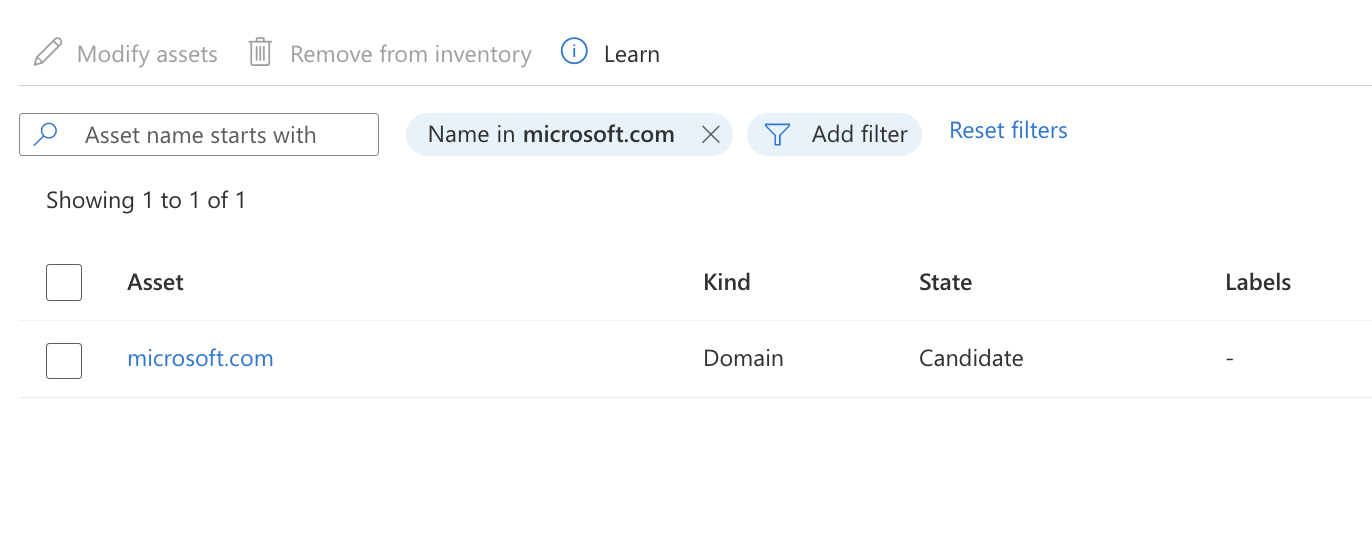Viewport: 1372px width, 540px height.
Task: Focus the 'Asset name starts with' search field
Action: (220, 135)
